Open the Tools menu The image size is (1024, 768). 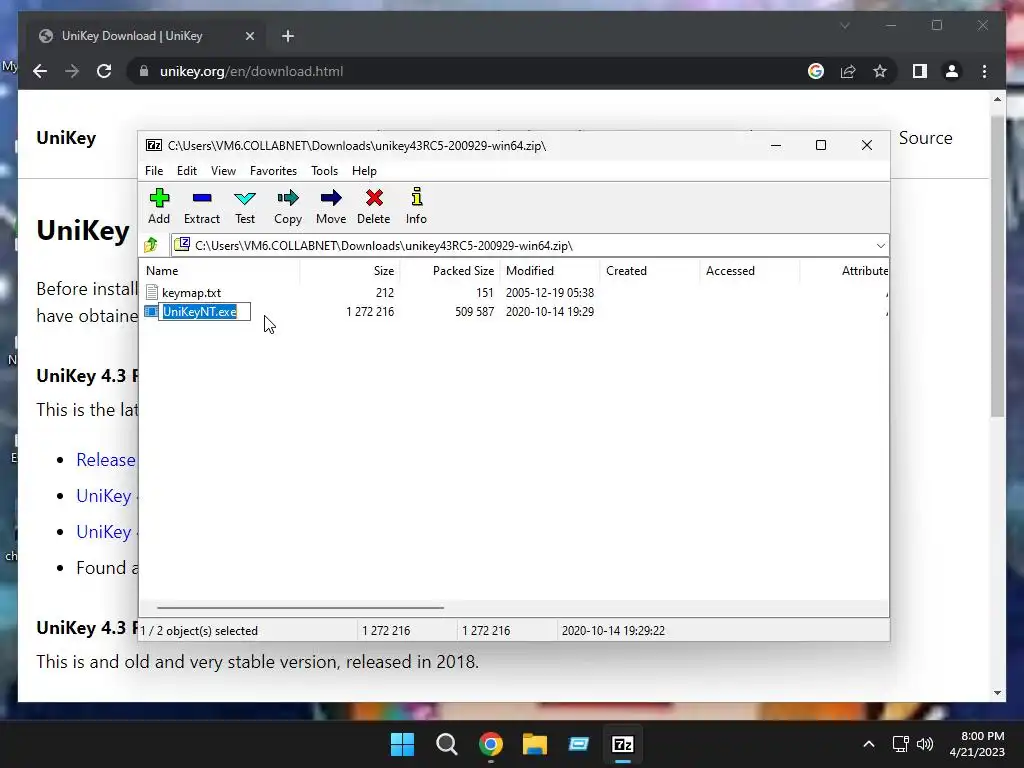click(x=325, y=170)
